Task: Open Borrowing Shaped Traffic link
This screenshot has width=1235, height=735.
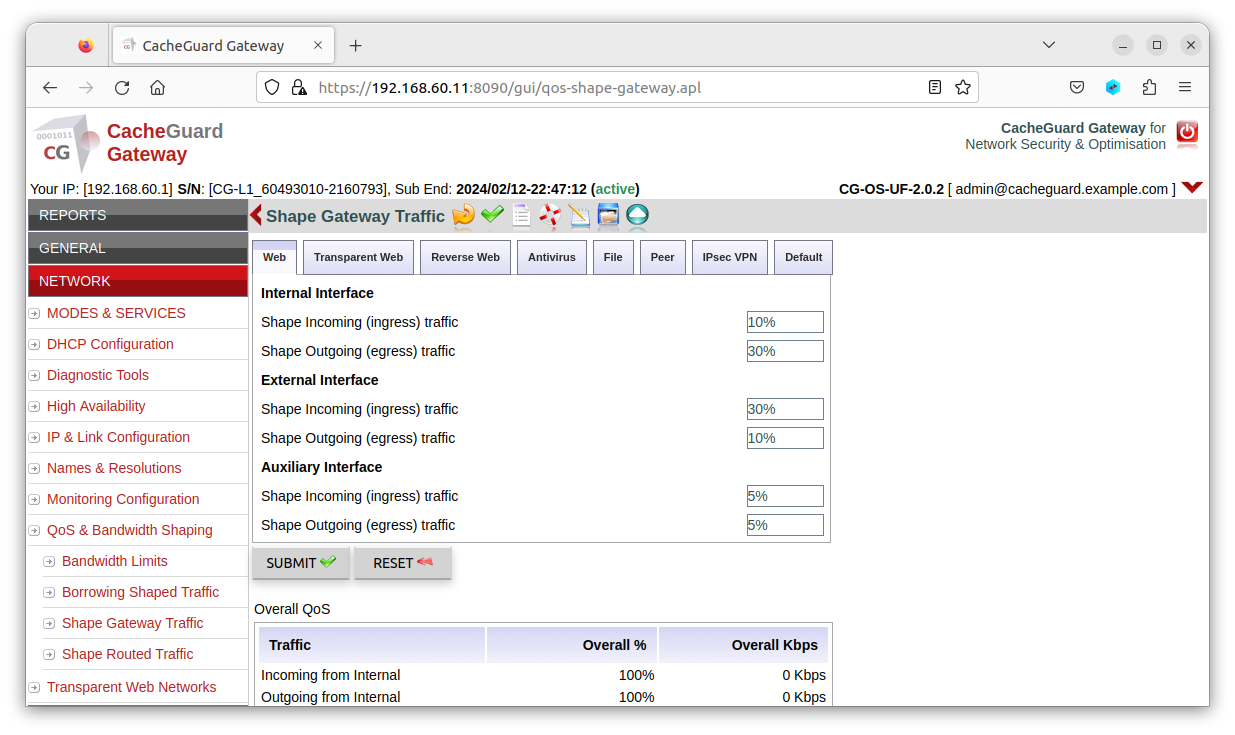Action: [140, 592]
